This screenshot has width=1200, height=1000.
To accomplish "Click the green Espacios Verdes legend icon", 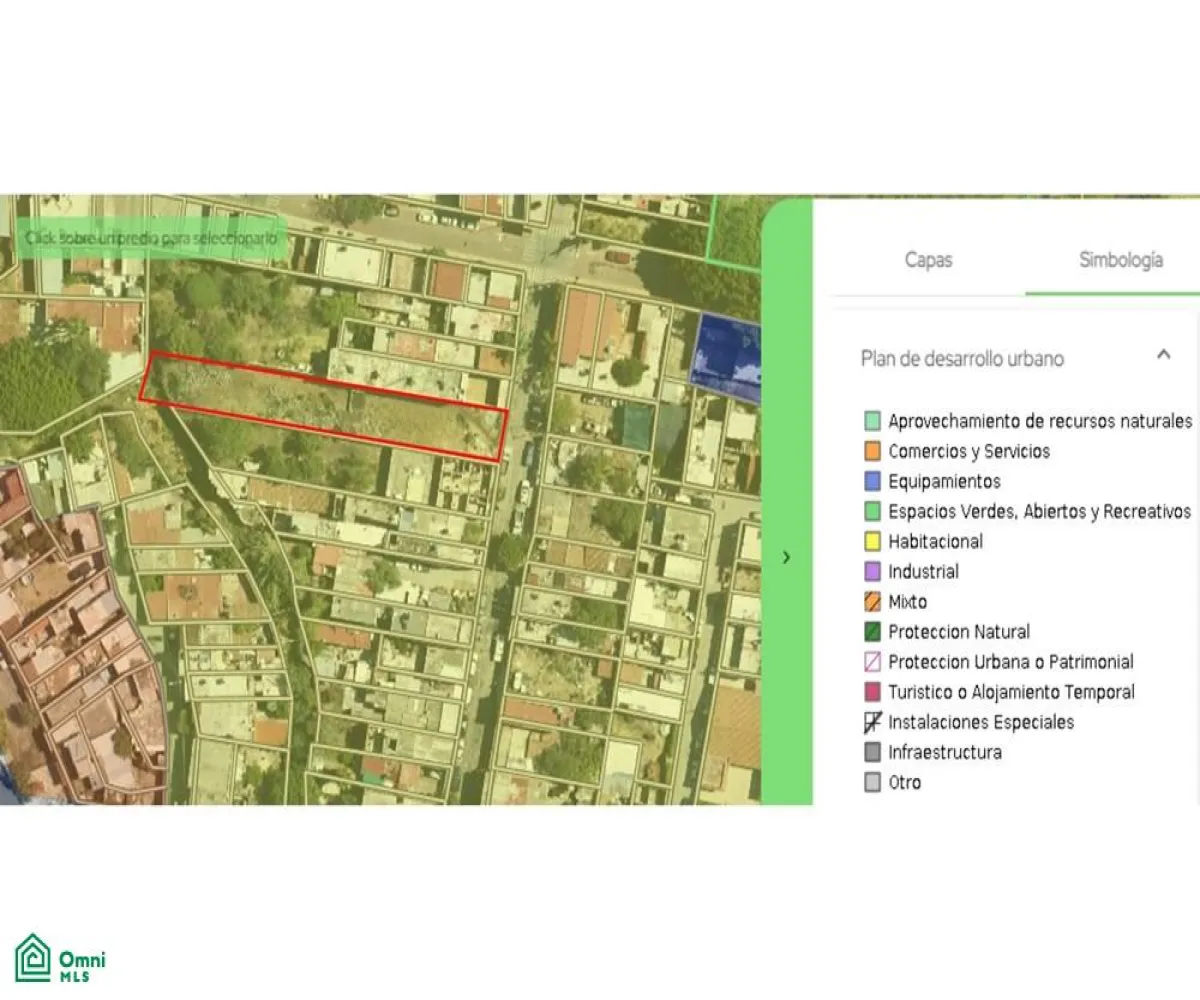I will click(872, 511).
